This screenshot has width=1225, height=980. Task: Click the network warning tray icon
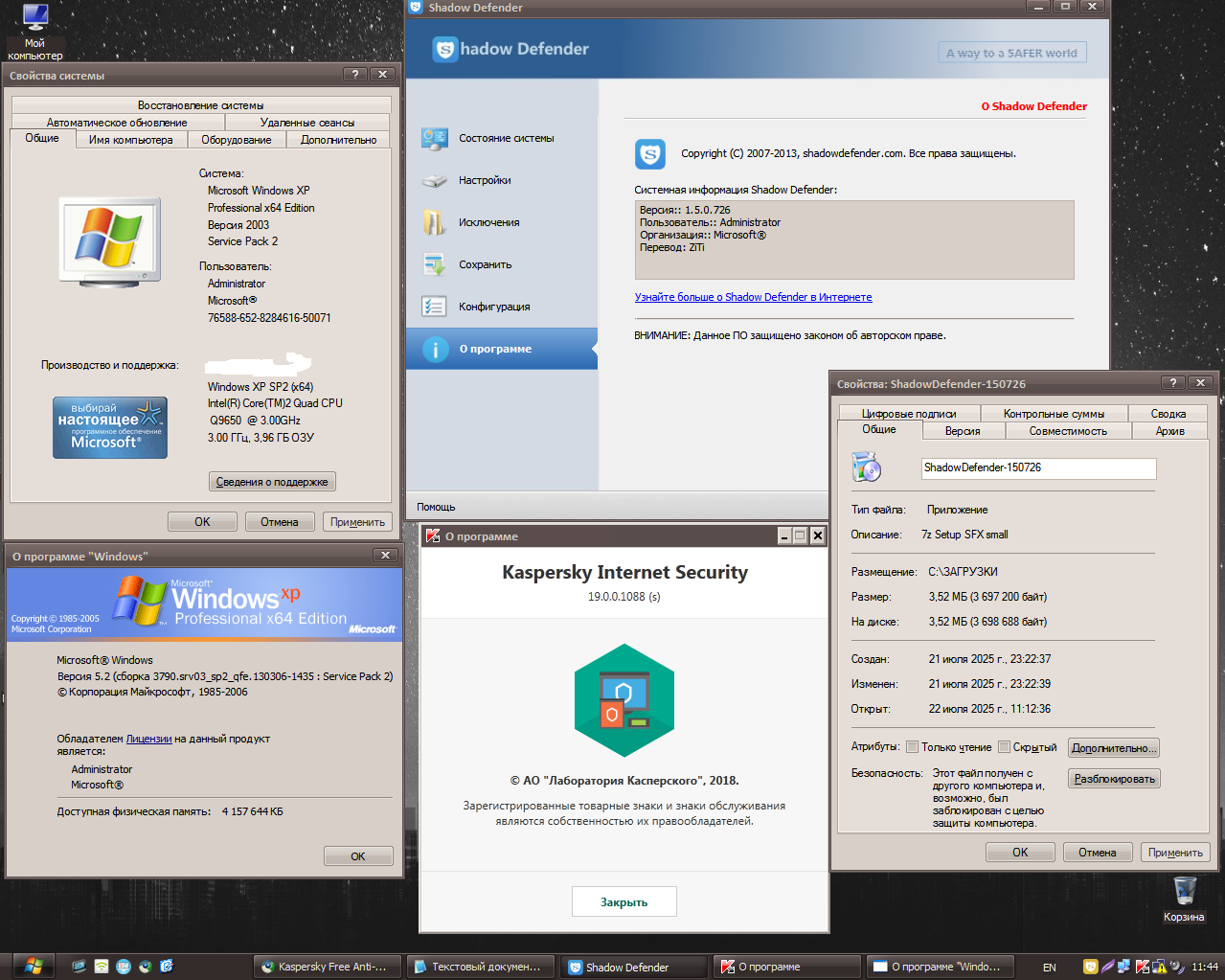1159,967
